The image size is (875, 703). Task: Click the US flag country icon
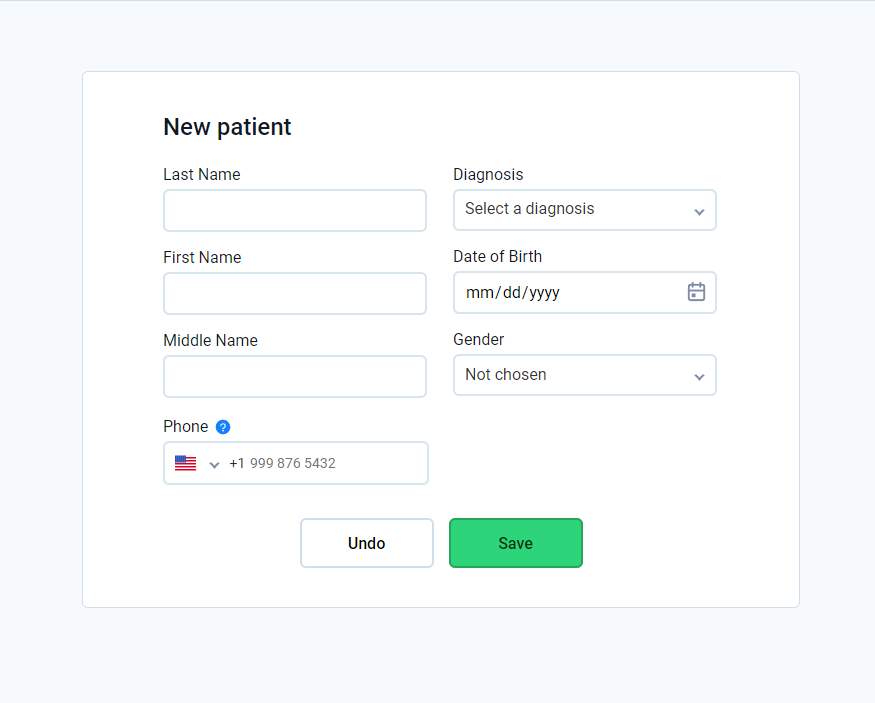click(185, 463)
